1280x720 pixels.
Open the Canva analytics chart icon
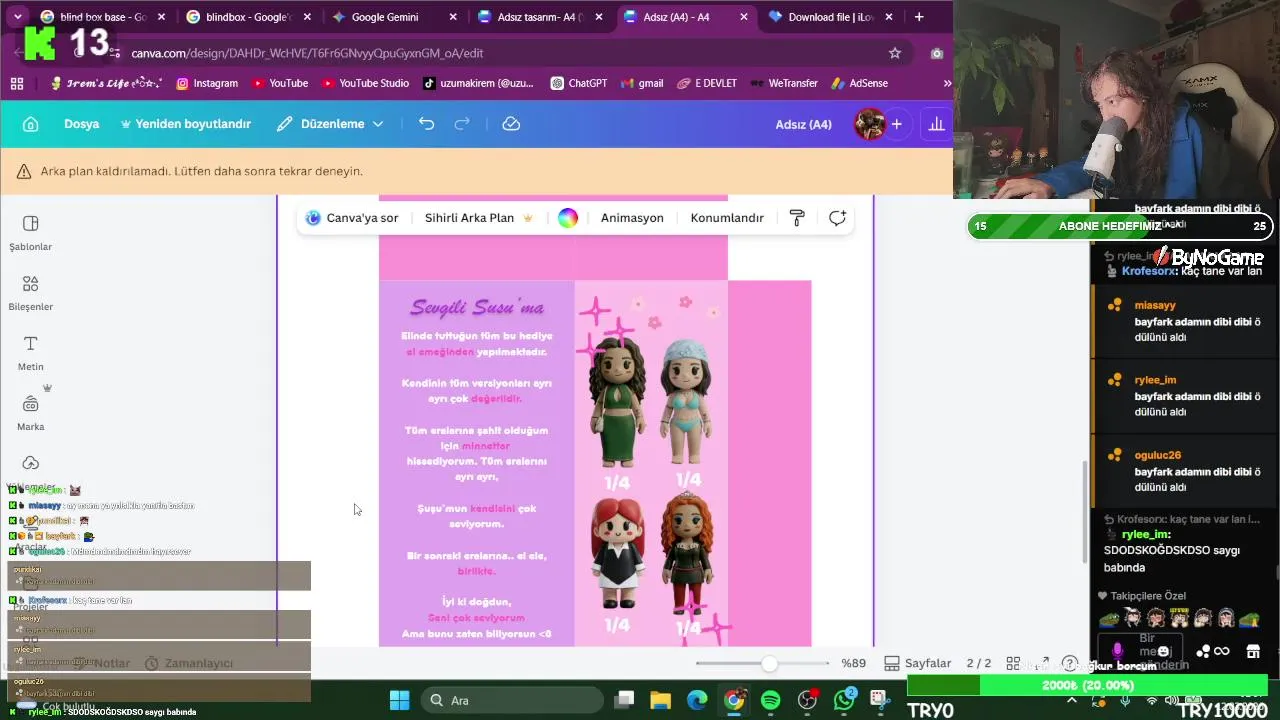click(x=936, y=124)
